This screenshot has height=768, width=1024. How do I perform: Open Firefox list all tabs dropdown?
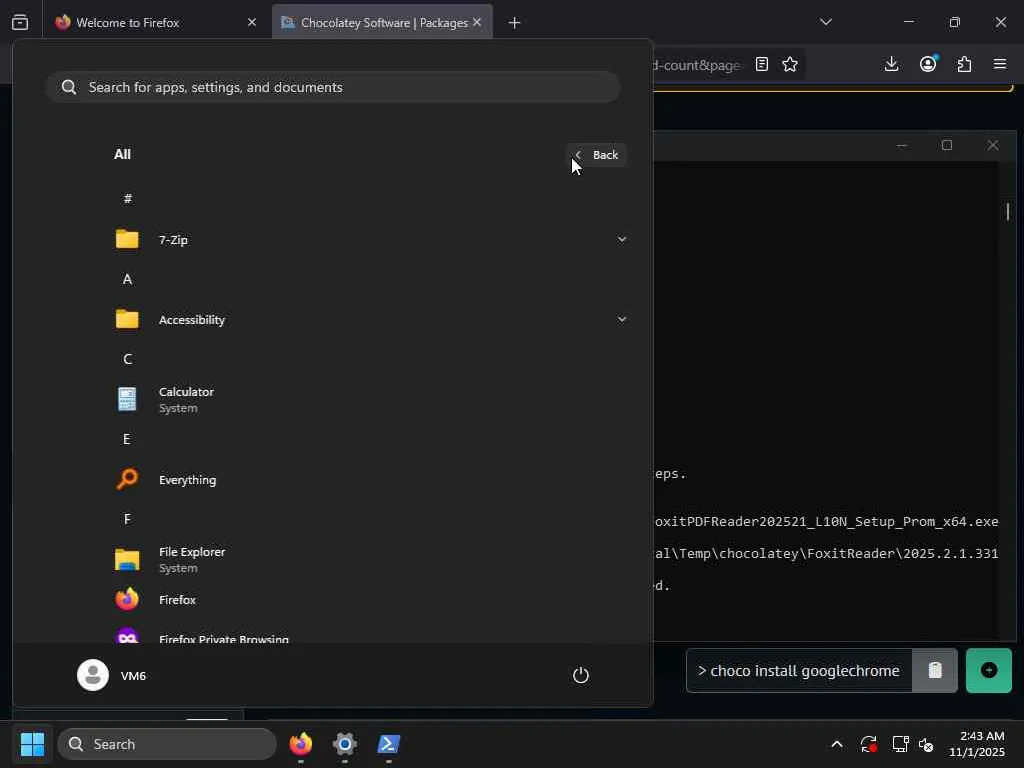click(825, 22)
